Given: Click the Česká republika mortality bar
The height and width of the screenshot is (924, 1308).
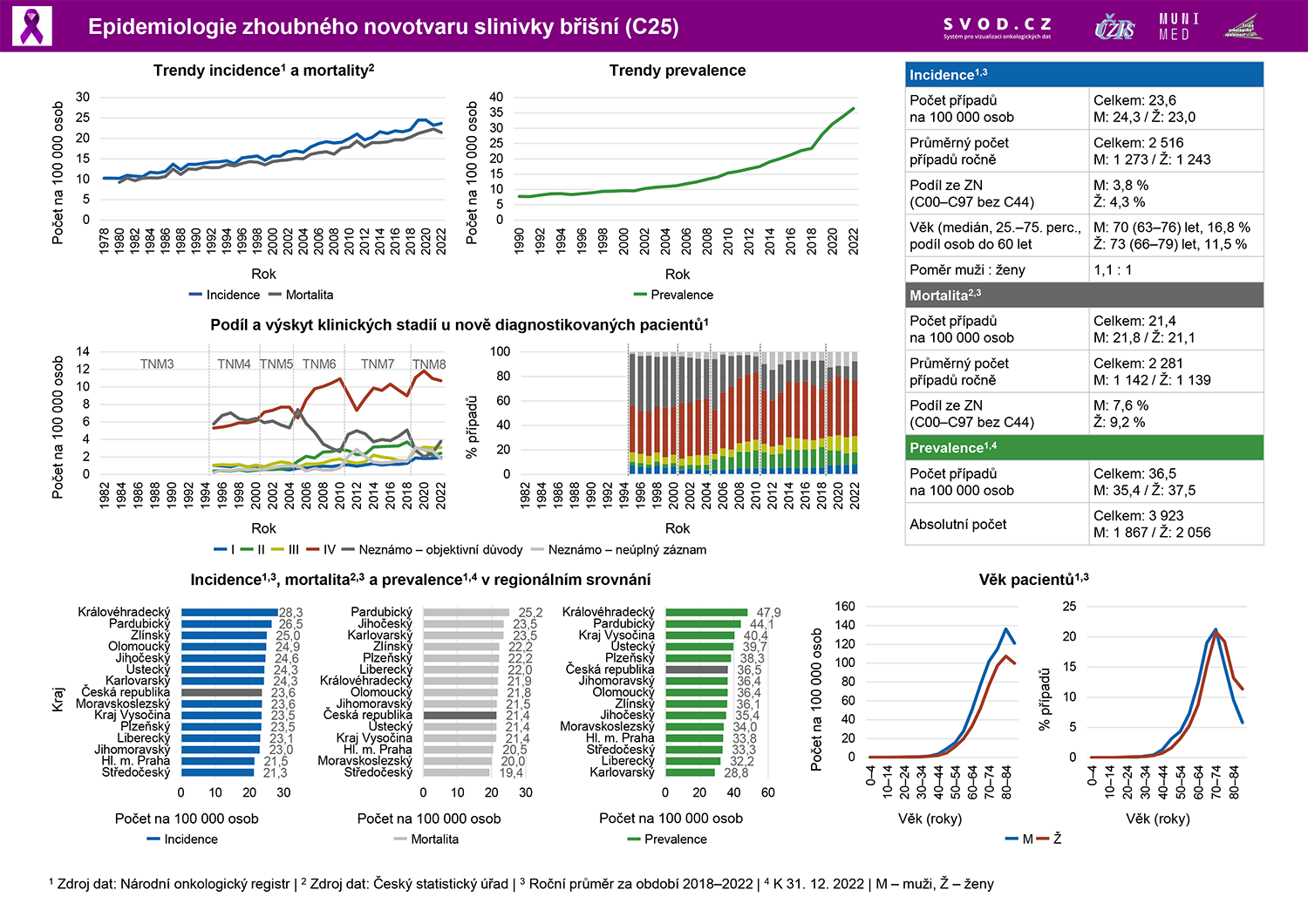Looking at the screenshot, I should (460, 715).
